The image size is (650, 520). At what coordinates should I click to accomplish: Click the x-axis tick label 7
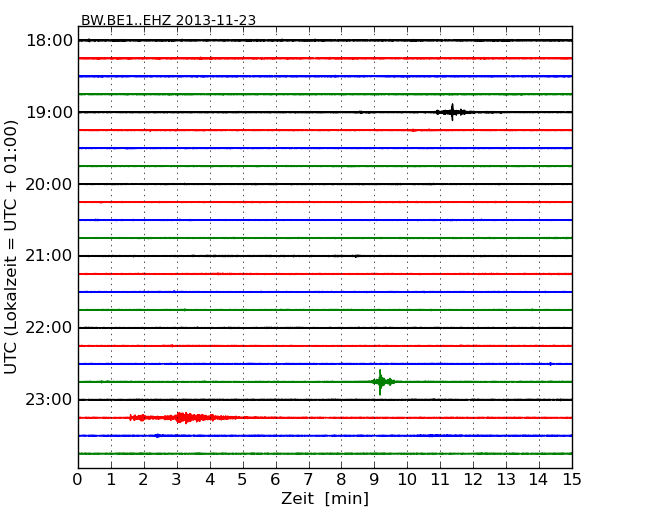point(308,479)
